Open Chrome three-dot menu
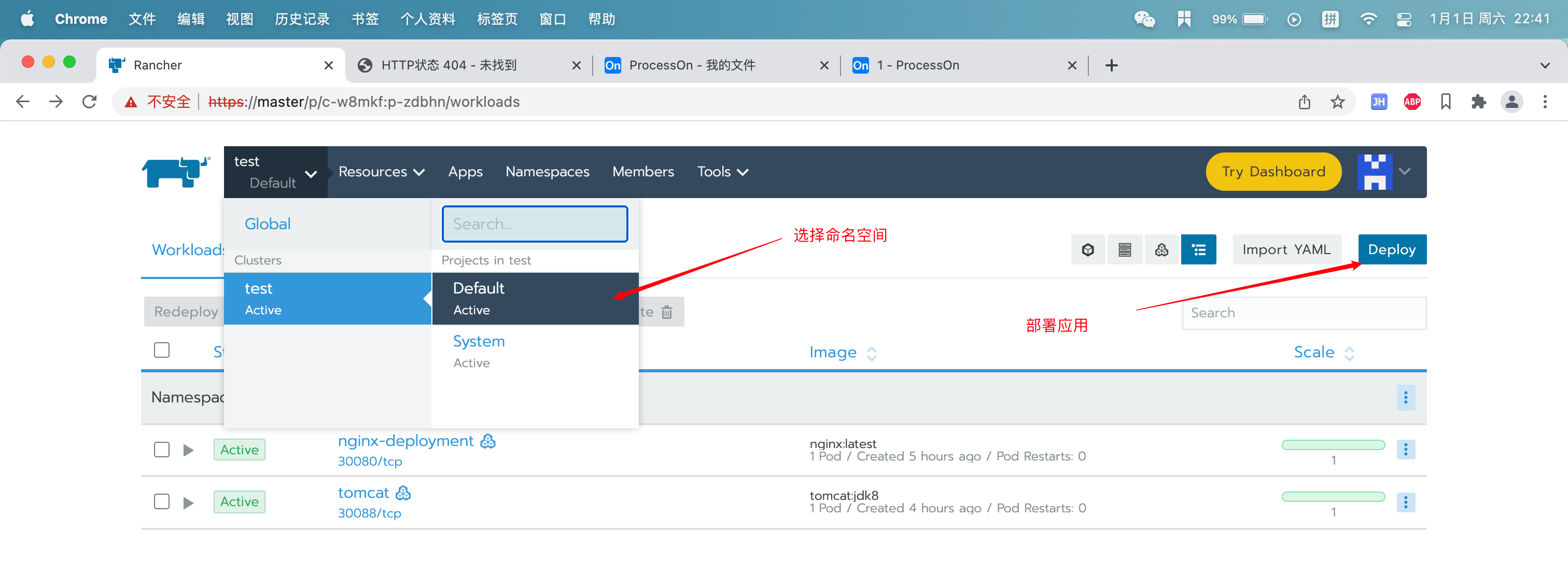Viewport: 1568px width, 588px height. coord(1545,102)
